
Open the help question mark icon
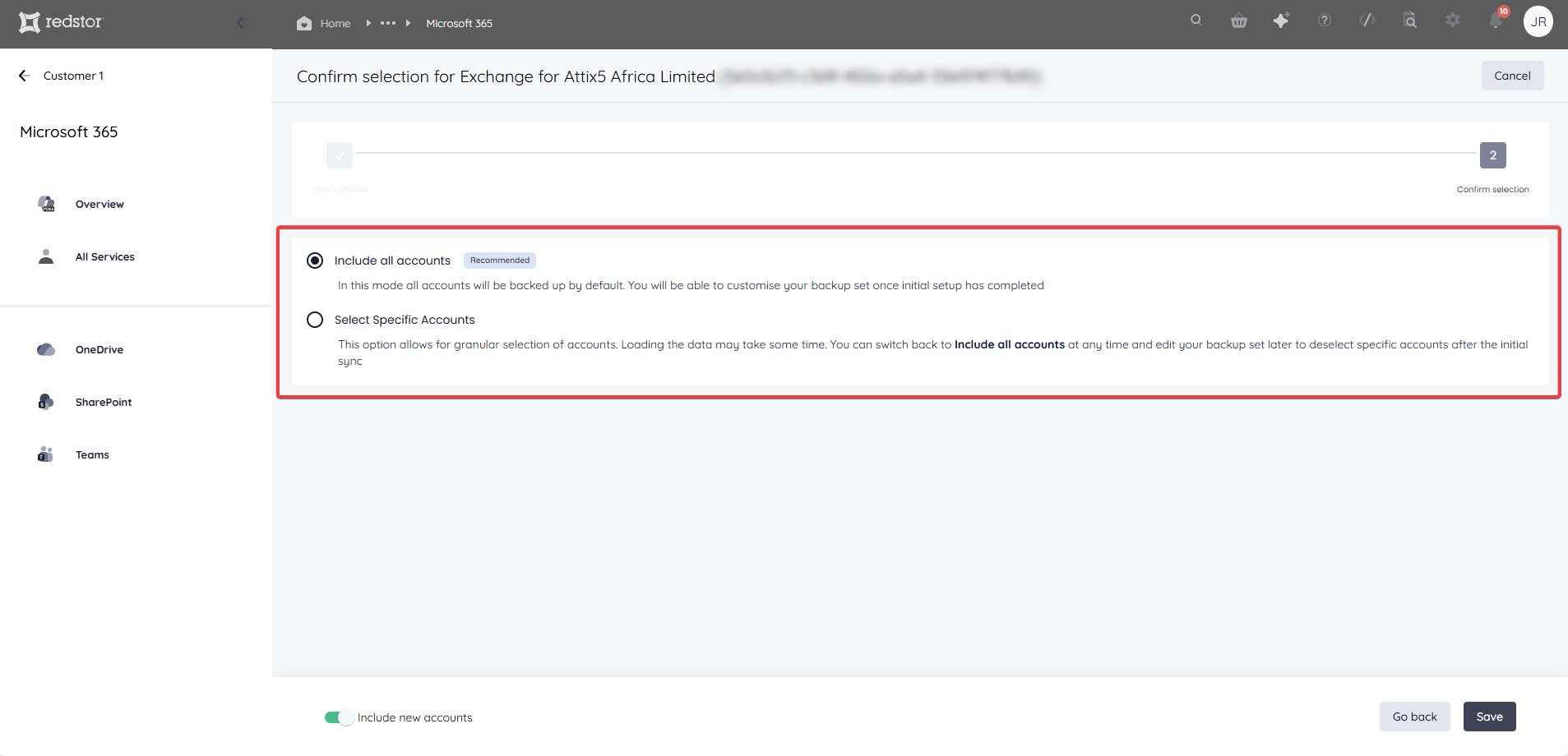pos(1325,21)
